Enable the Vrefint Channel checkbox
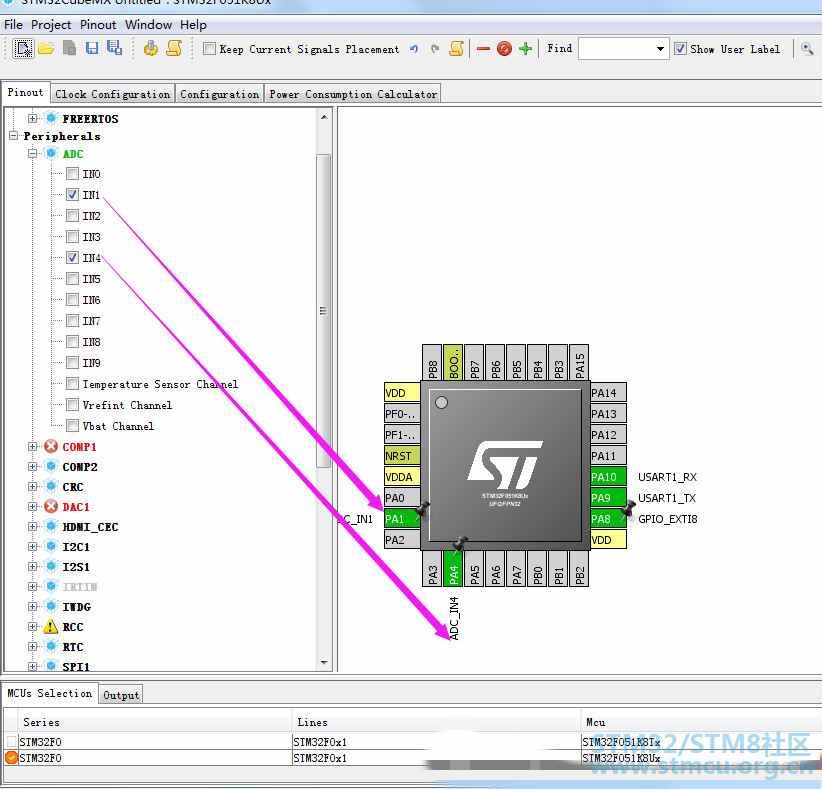The height and width of the screenshot is (789, 822). [72, 405]
